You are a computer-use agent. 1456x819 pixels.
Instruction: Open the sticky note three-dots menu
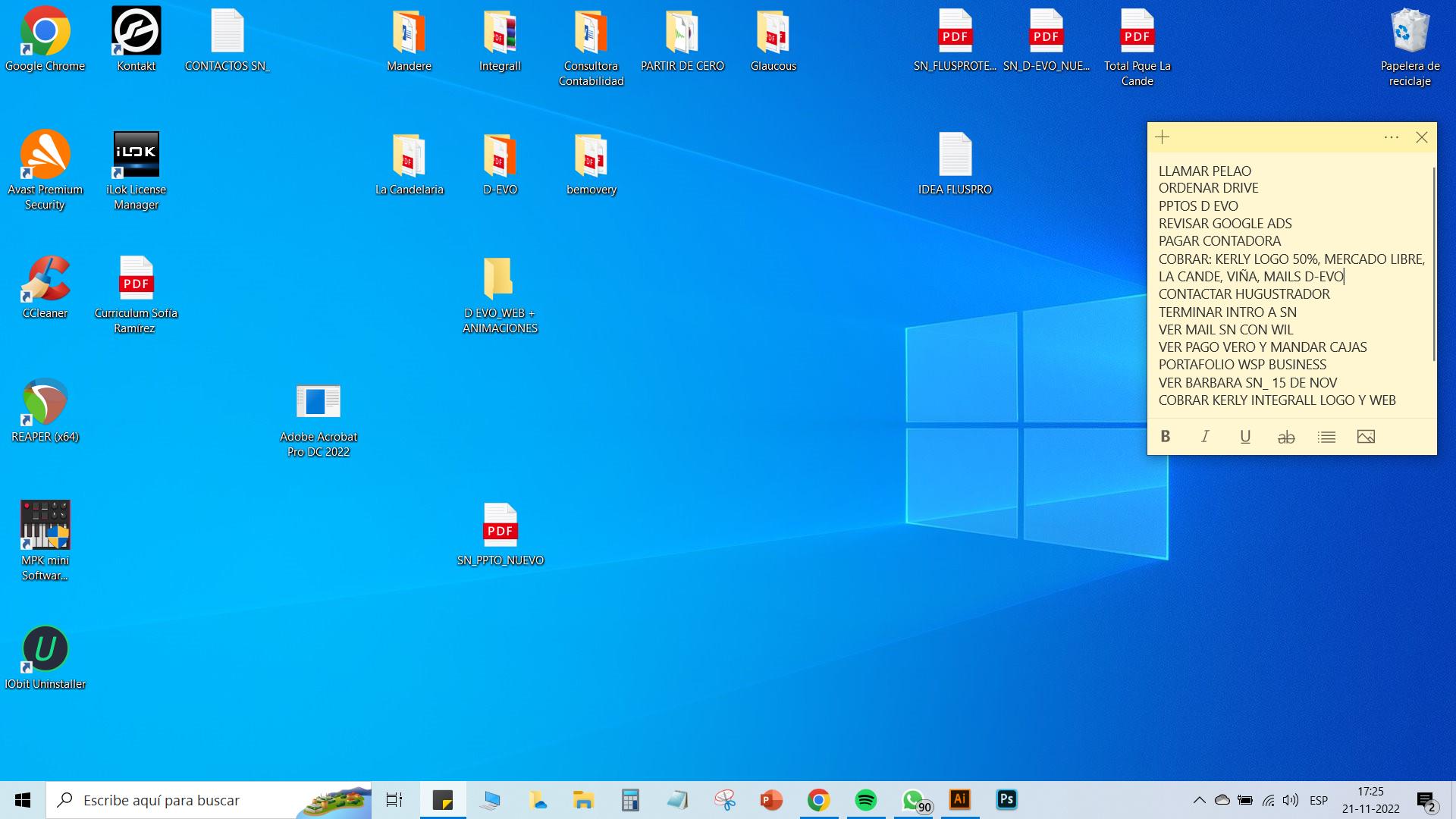coord(1391,137)
